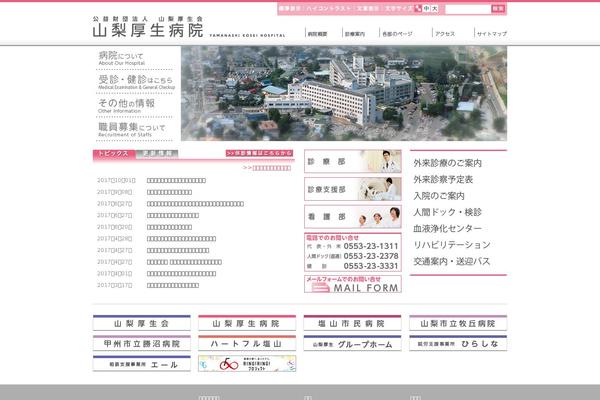
Task: Click the 山梨市立牧丘病院 footer banner
Action: pos(458,323)
